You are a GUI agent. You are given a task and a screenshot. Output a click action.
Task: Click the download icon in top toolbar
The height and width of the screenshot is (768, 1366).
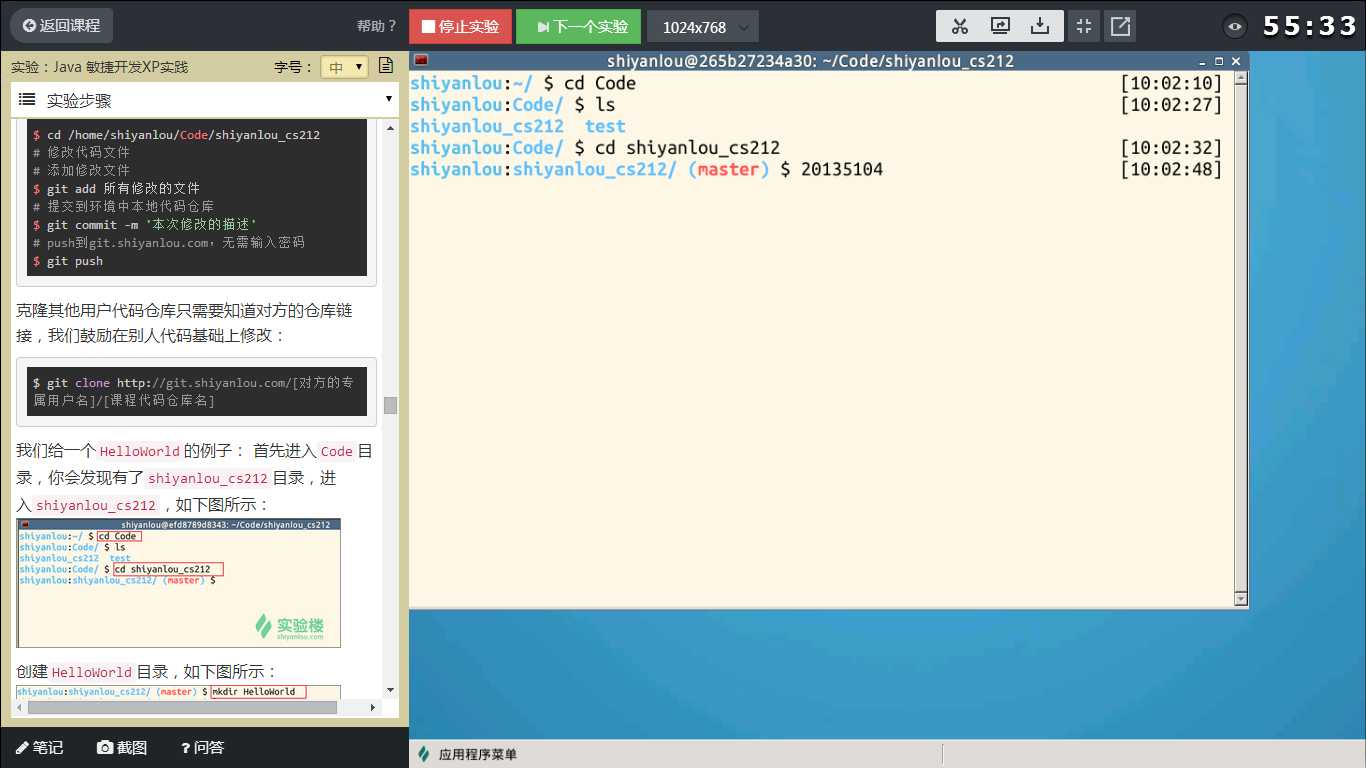(1040, 26)
